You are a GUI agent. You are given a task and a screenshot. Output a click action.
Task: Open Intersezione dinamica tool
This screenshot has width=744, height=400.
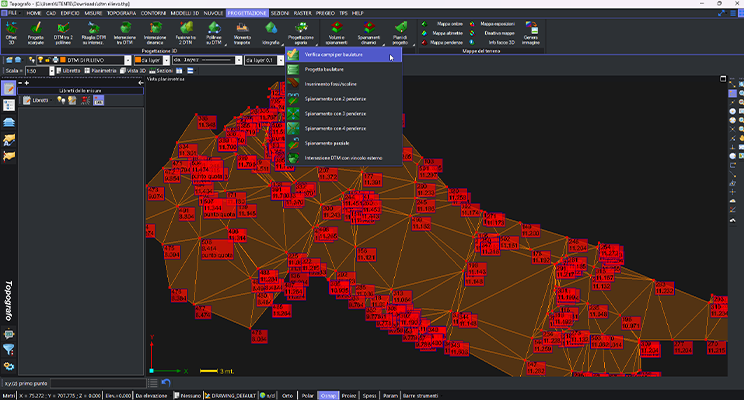(155, 33)
